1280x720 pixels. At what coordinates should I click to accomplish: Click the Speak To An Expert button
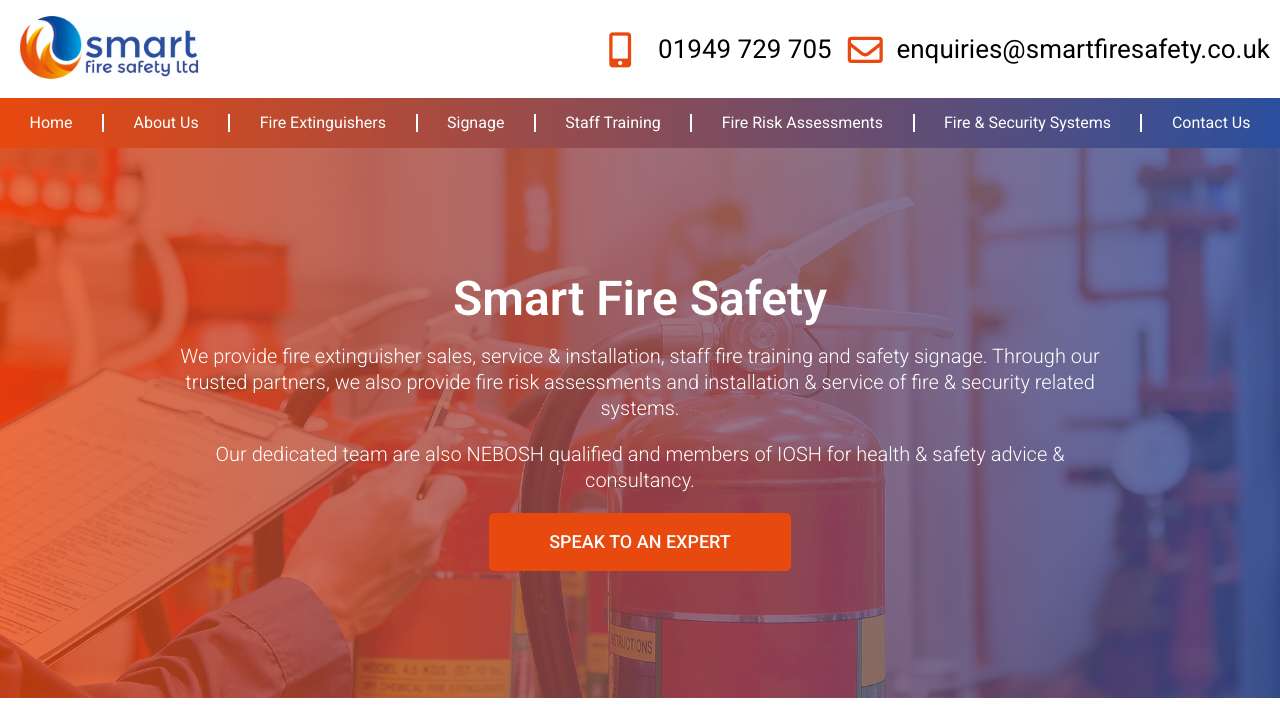tap(640, 542)
